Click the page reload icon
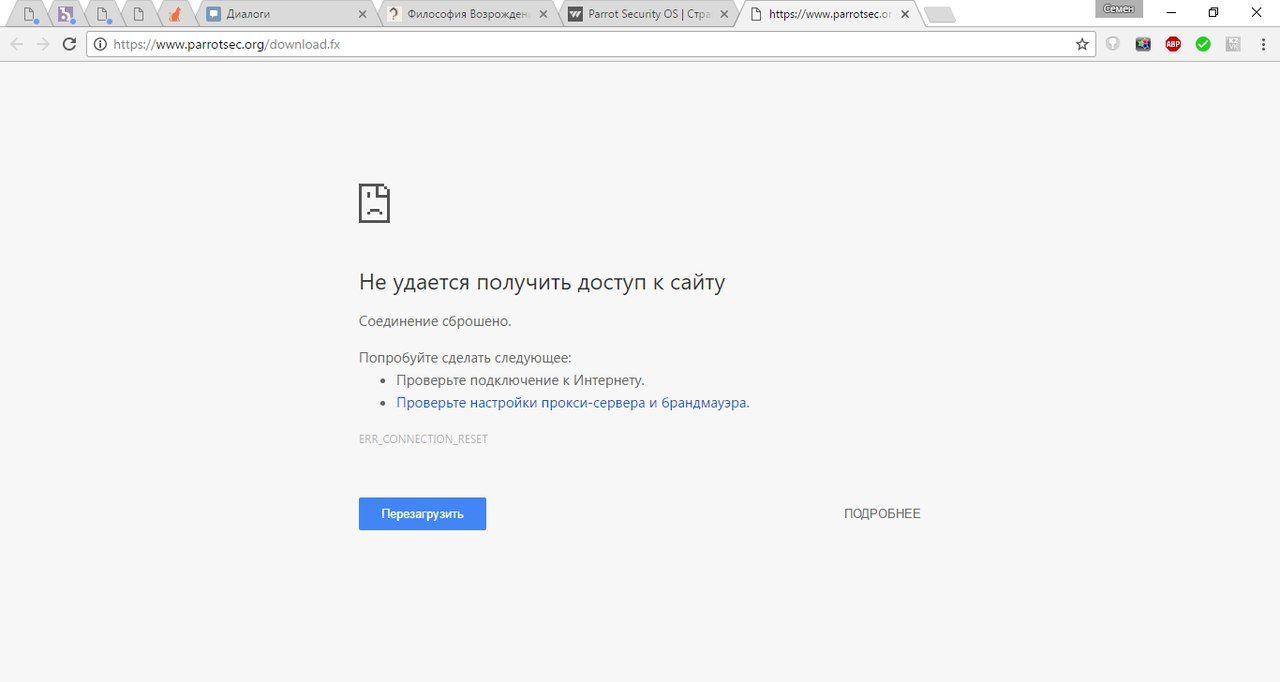Image resolution: width=1280 pixels, height=682 pixels. [x=69, y=44]
